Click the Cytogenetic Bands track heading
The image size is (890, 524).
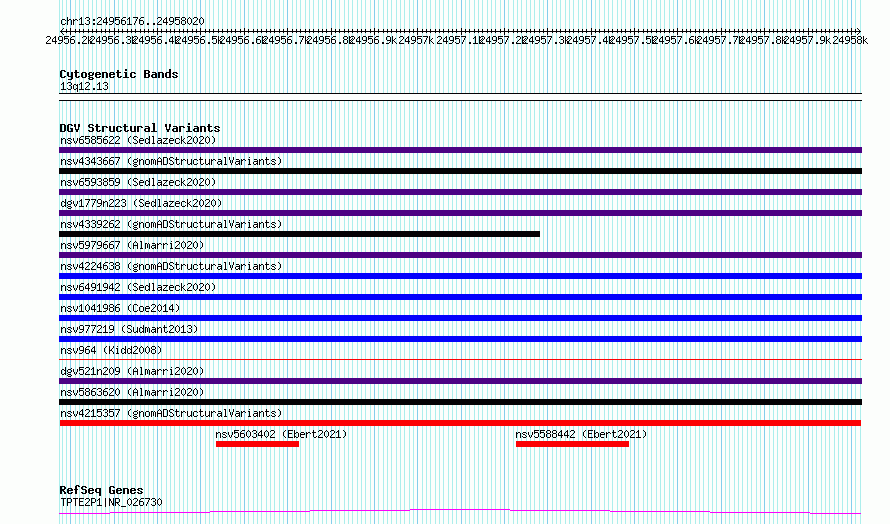click(x=119, y=74)
